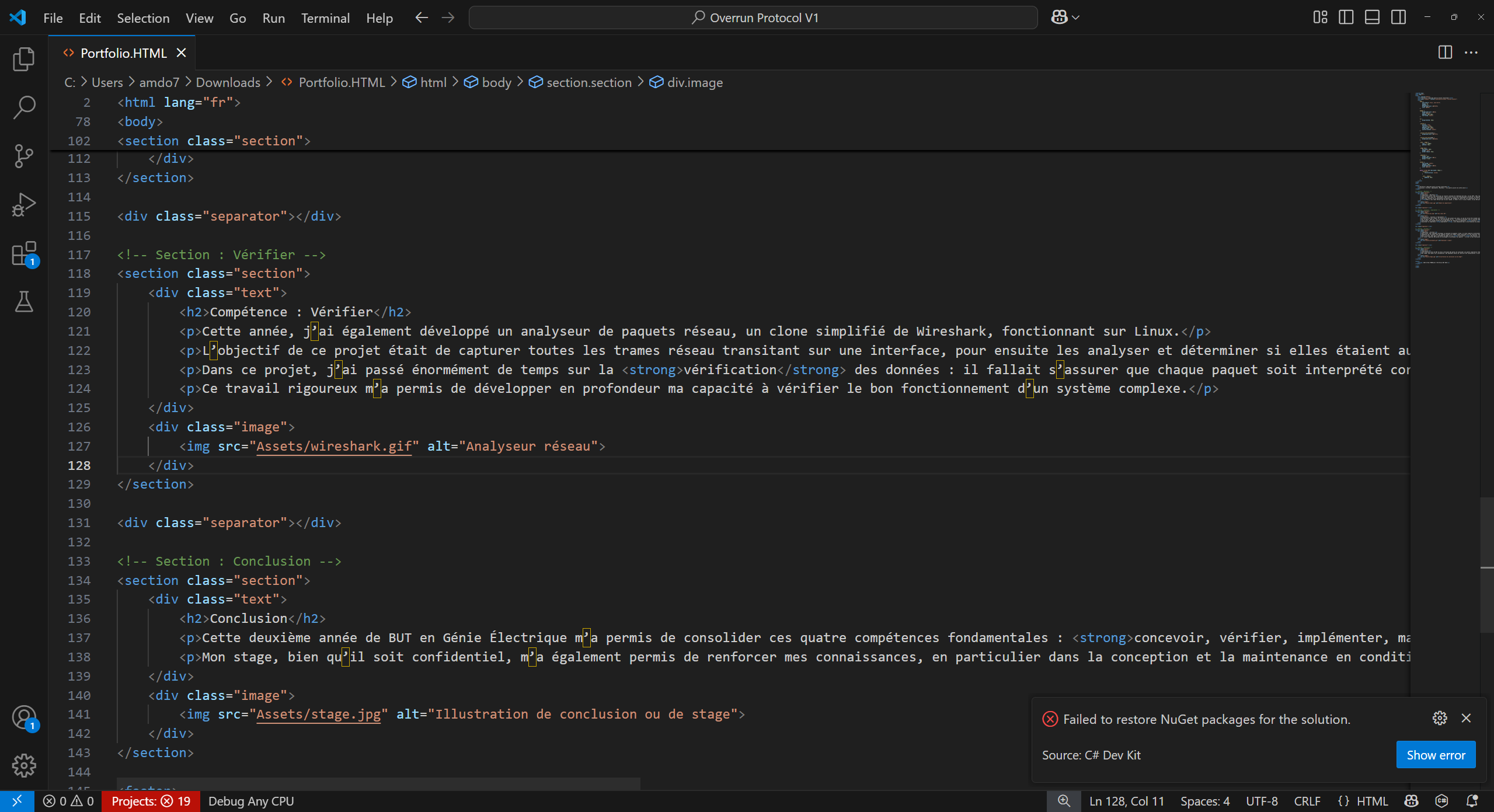1494x812 pixels.
Task: Open the View menu
Action: (200, 18)
